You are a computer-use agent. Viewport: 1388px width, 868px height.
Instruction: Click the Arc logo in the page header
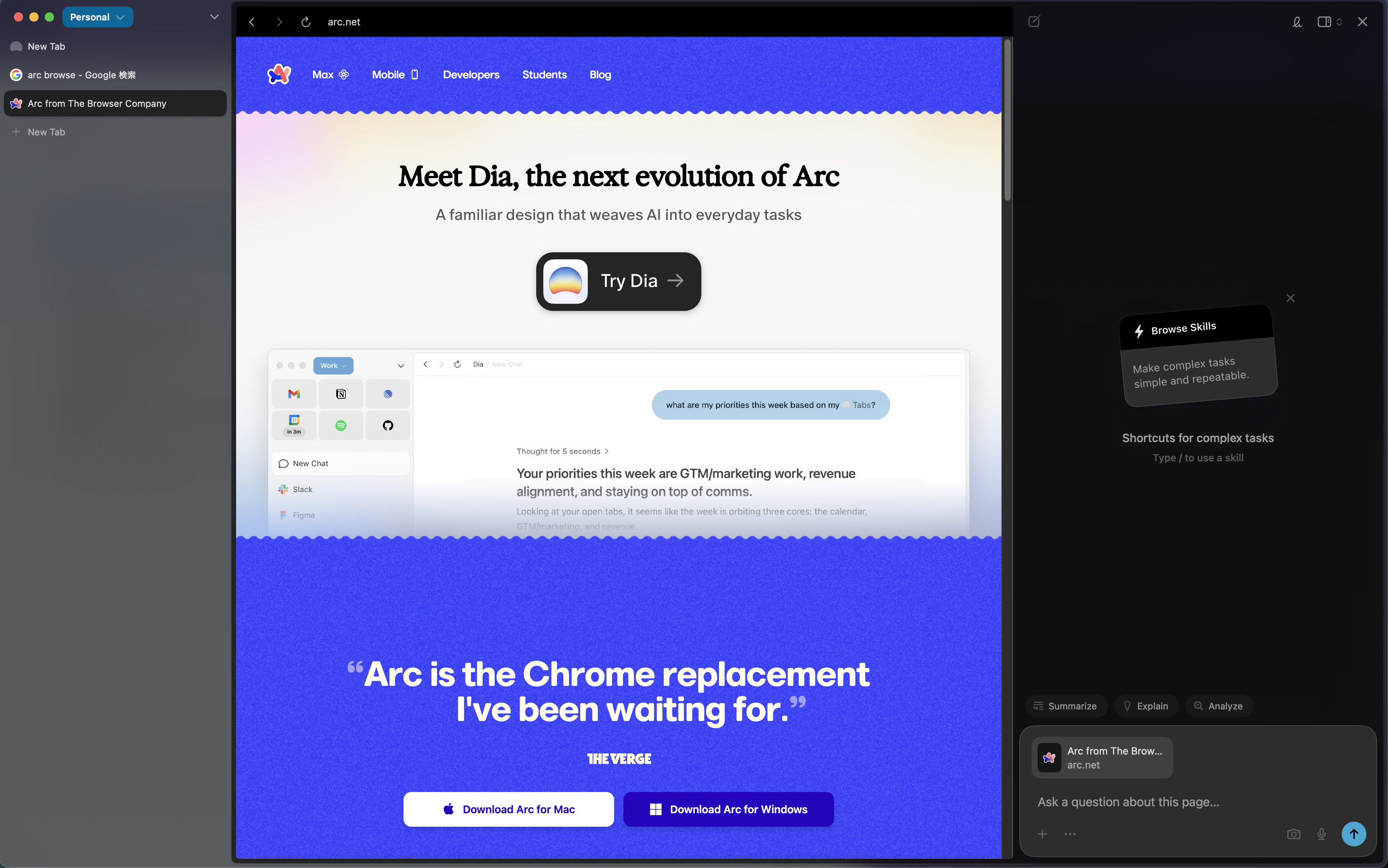(279, 74)
